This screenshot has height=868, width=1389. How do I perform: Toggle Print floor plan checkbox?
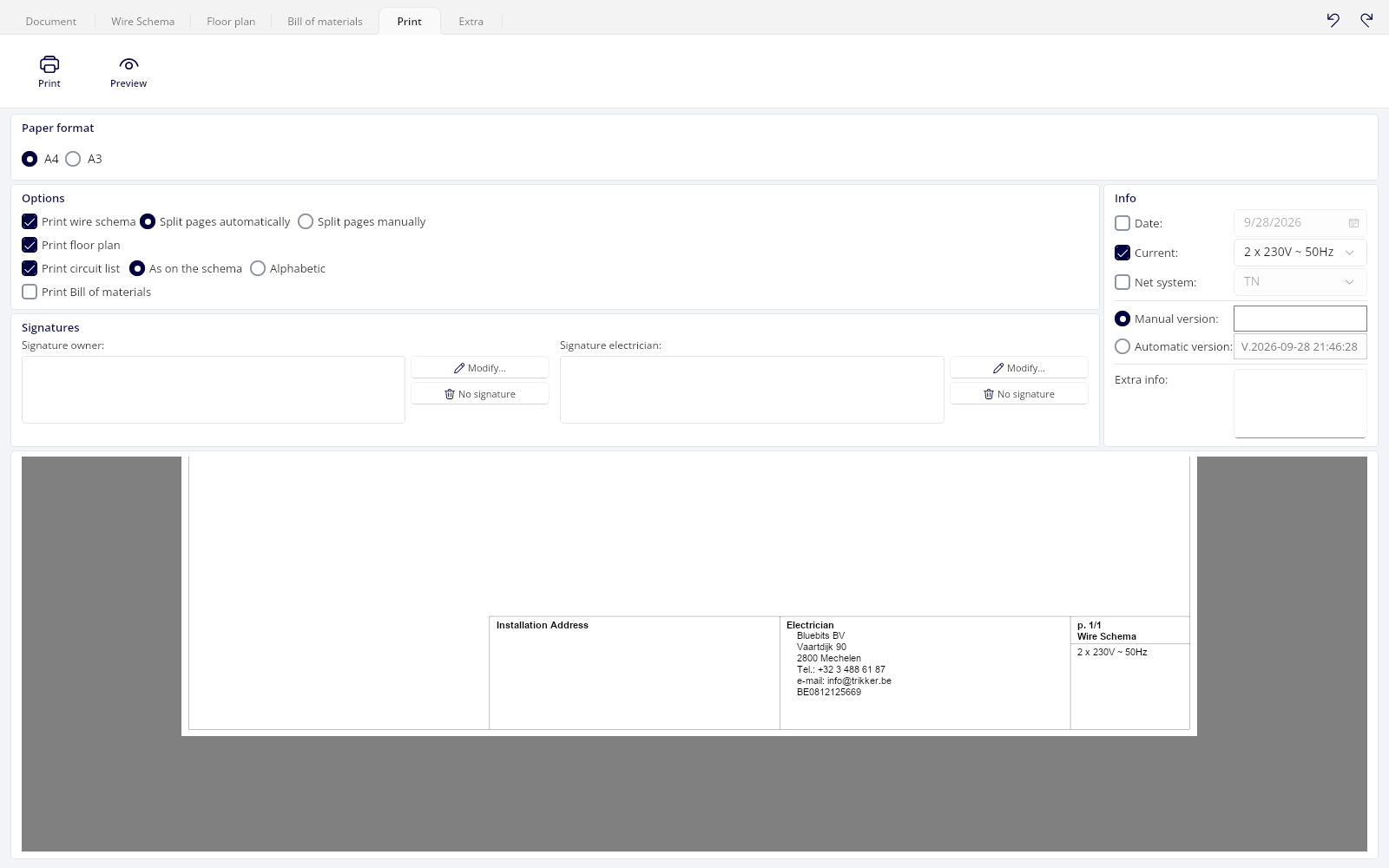(x=30, y=245)
